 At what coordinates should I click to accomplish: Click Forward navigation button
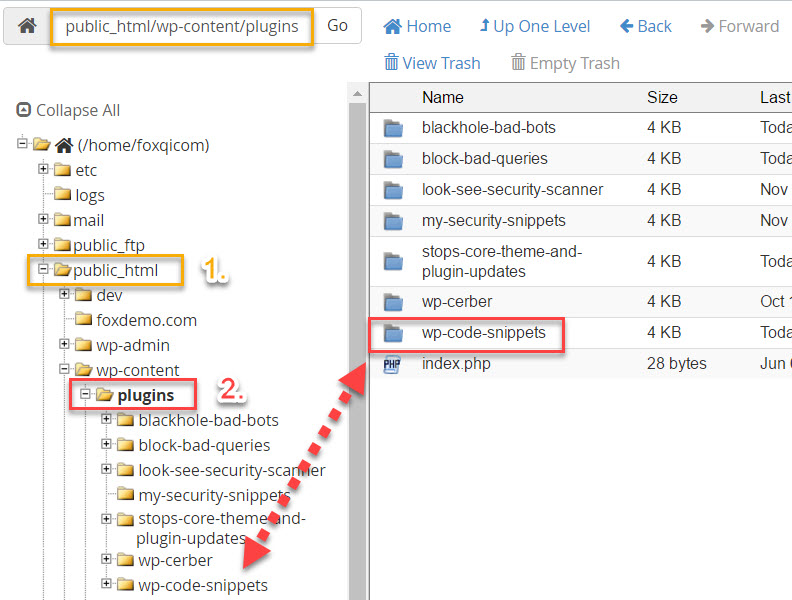tap(740, 26)
